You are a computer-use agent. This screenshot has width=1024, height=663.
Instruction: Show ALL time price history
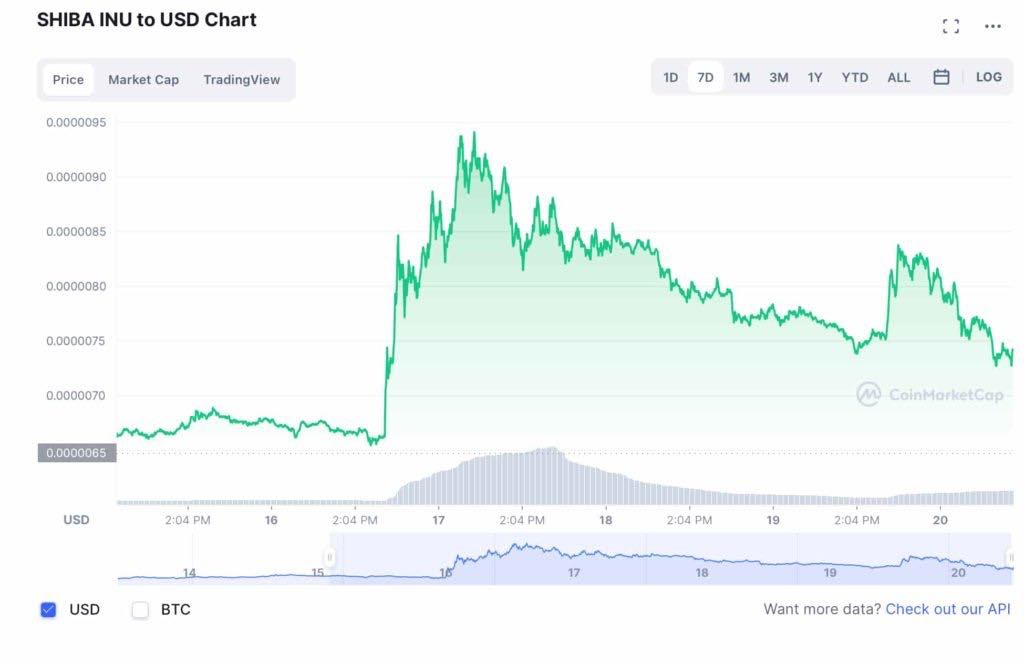(x=898, y=77)
